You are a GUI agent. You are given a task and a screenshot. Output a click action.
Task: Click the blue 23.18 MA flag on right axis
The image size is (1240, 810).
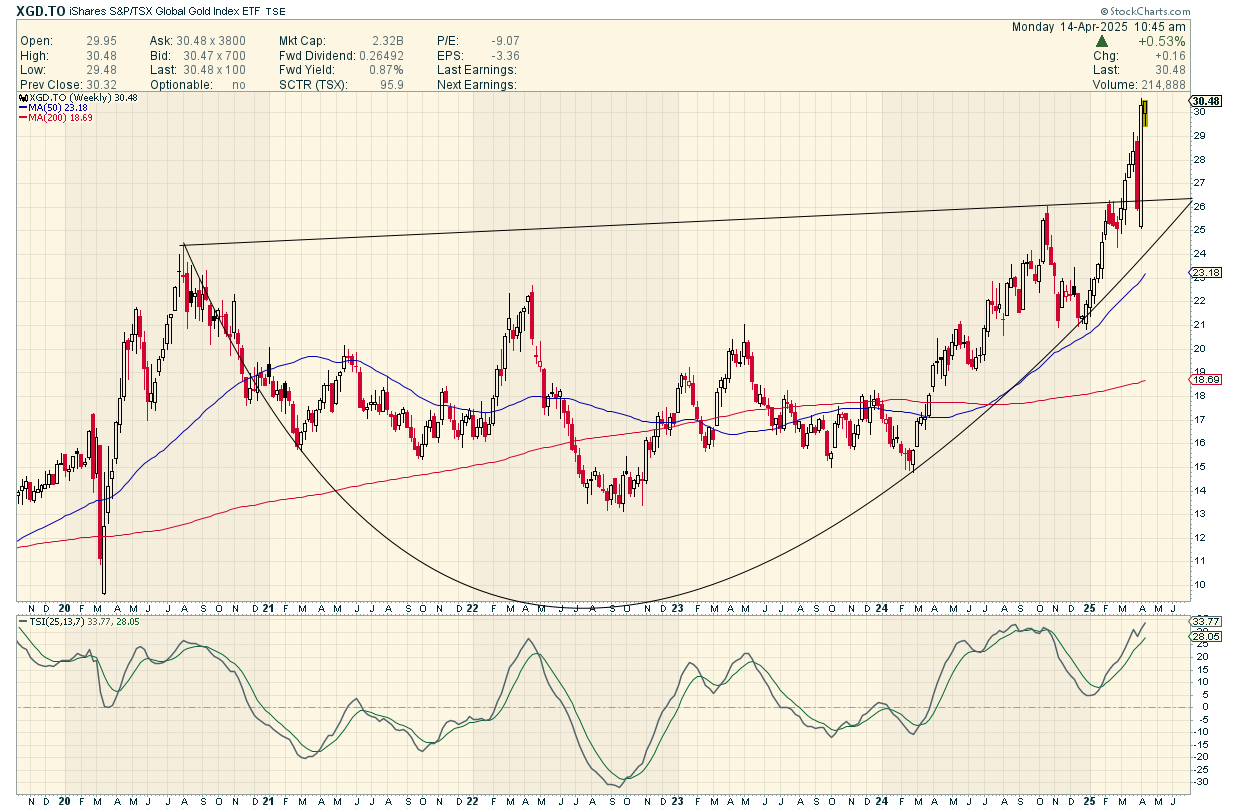1207,272
